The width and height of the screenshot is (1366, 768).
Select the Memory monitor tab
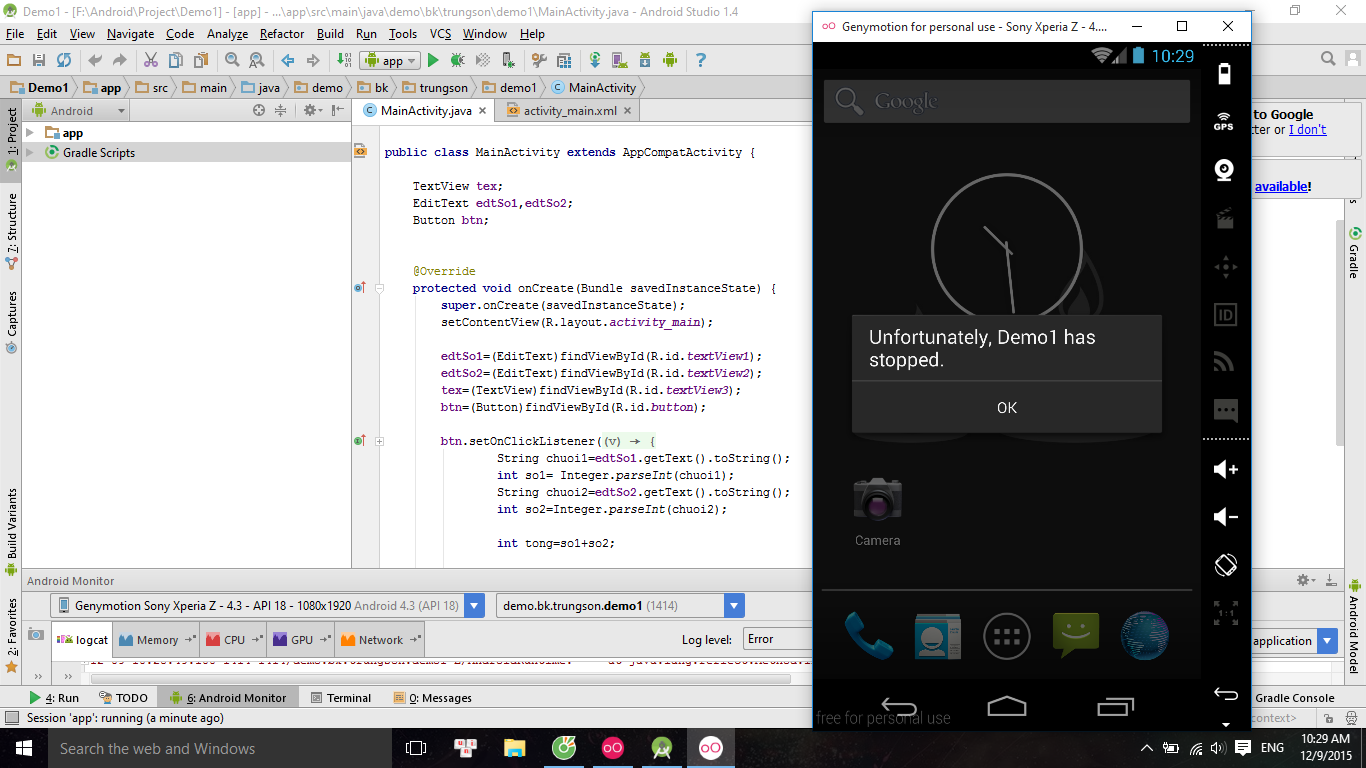pos(155,639)
